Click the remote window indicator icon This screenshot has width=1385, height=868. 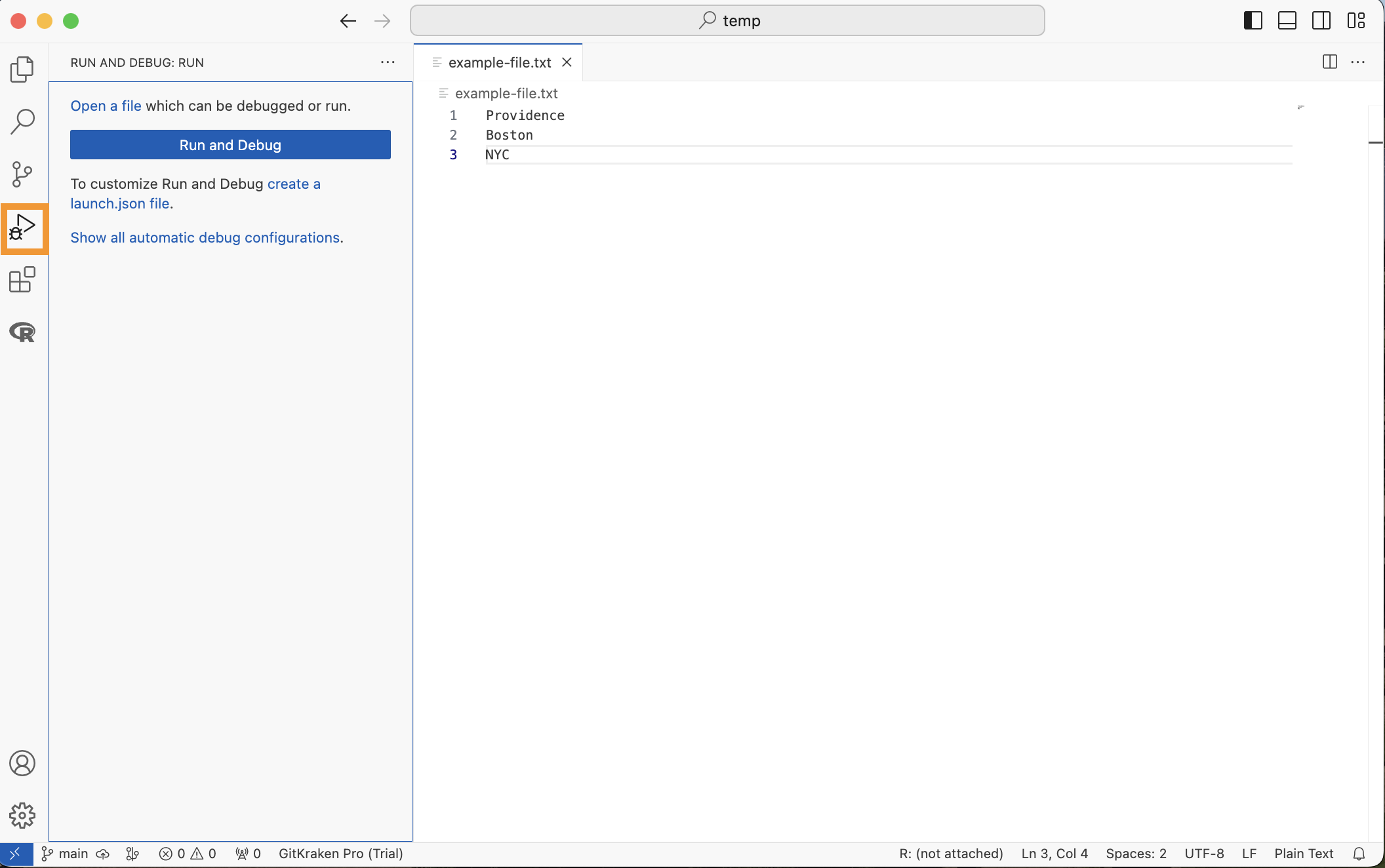click(16, 854)
